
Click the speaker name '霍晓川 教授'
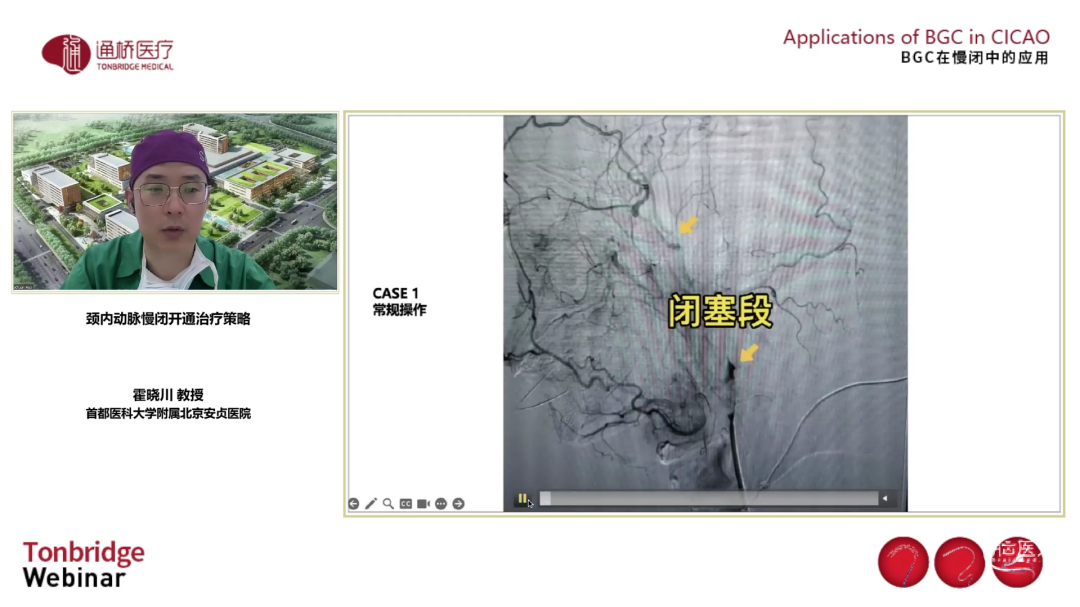(168, 395)
